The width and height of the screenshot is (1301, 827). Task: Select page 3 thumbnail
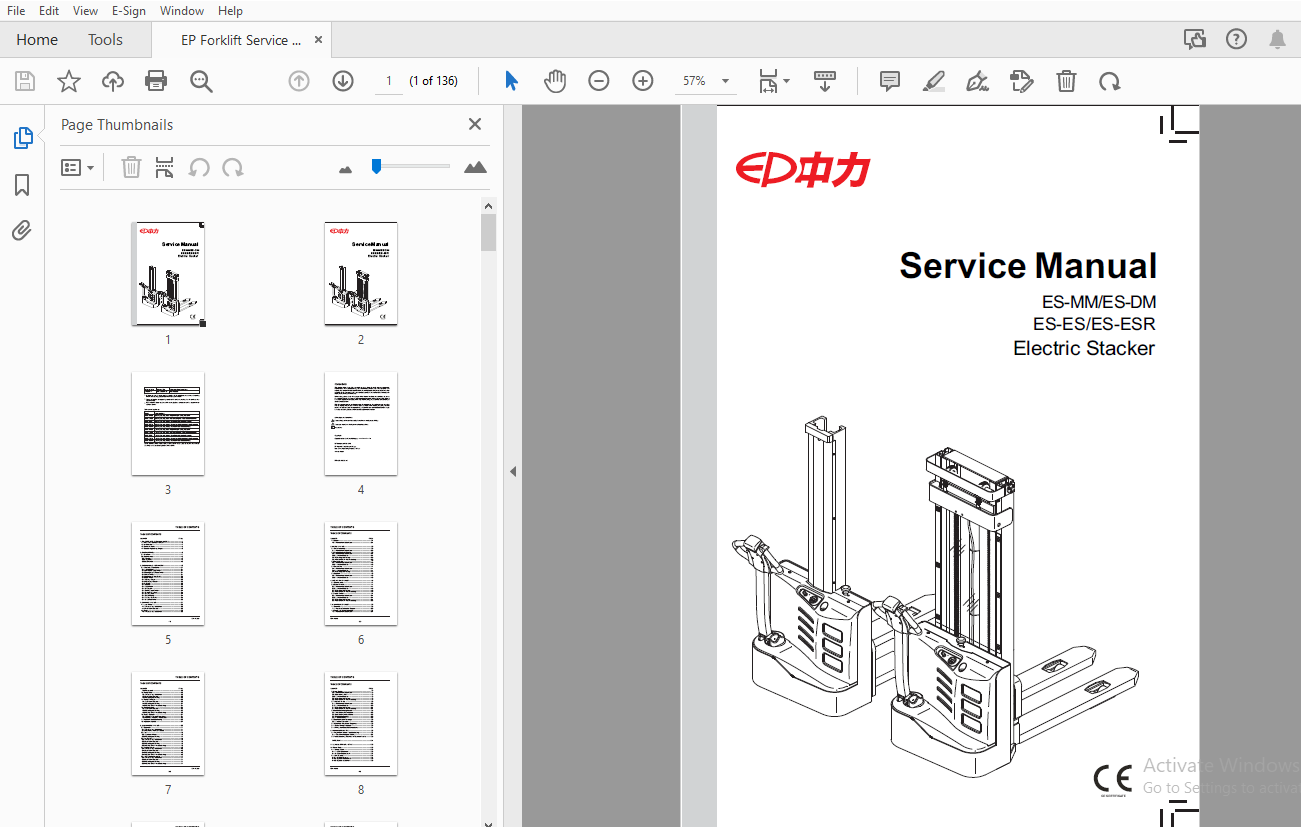pyautogui.click(x=168, y=424)
